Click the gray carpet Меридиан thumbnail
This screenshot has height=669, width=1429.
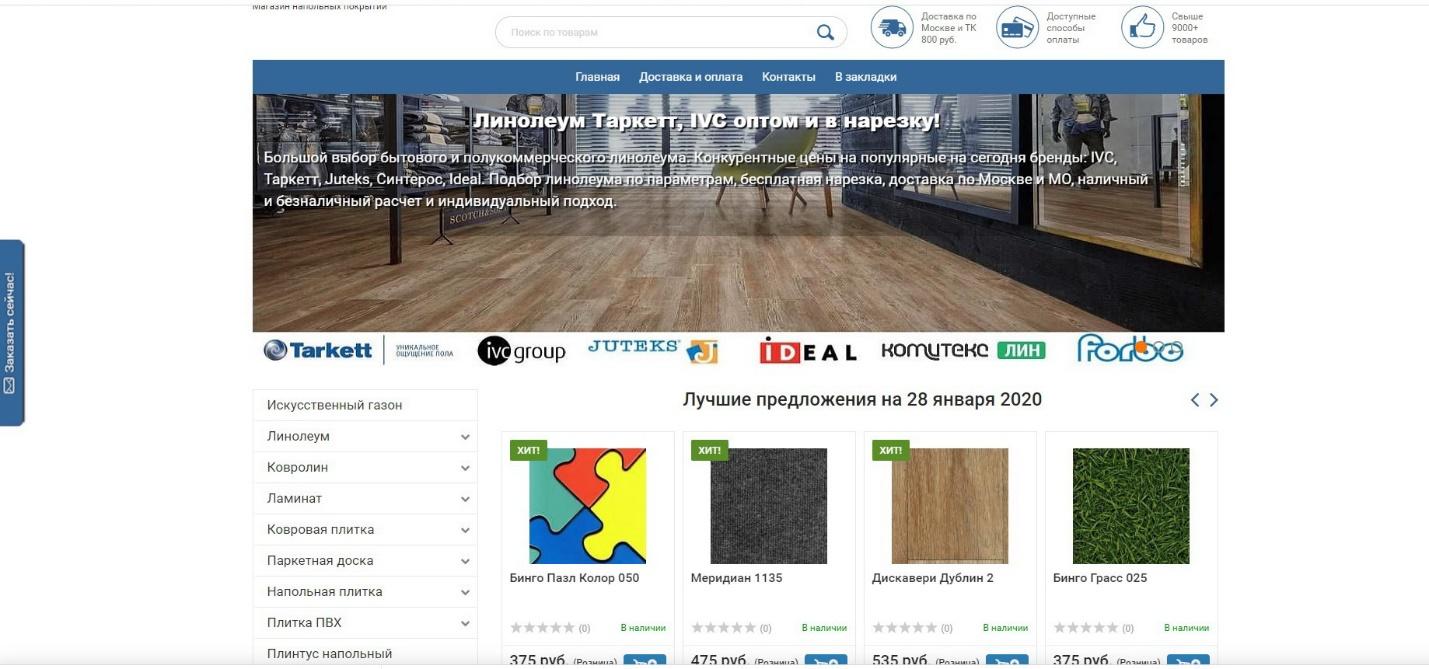pyautogui.click(x=769, y=506)
